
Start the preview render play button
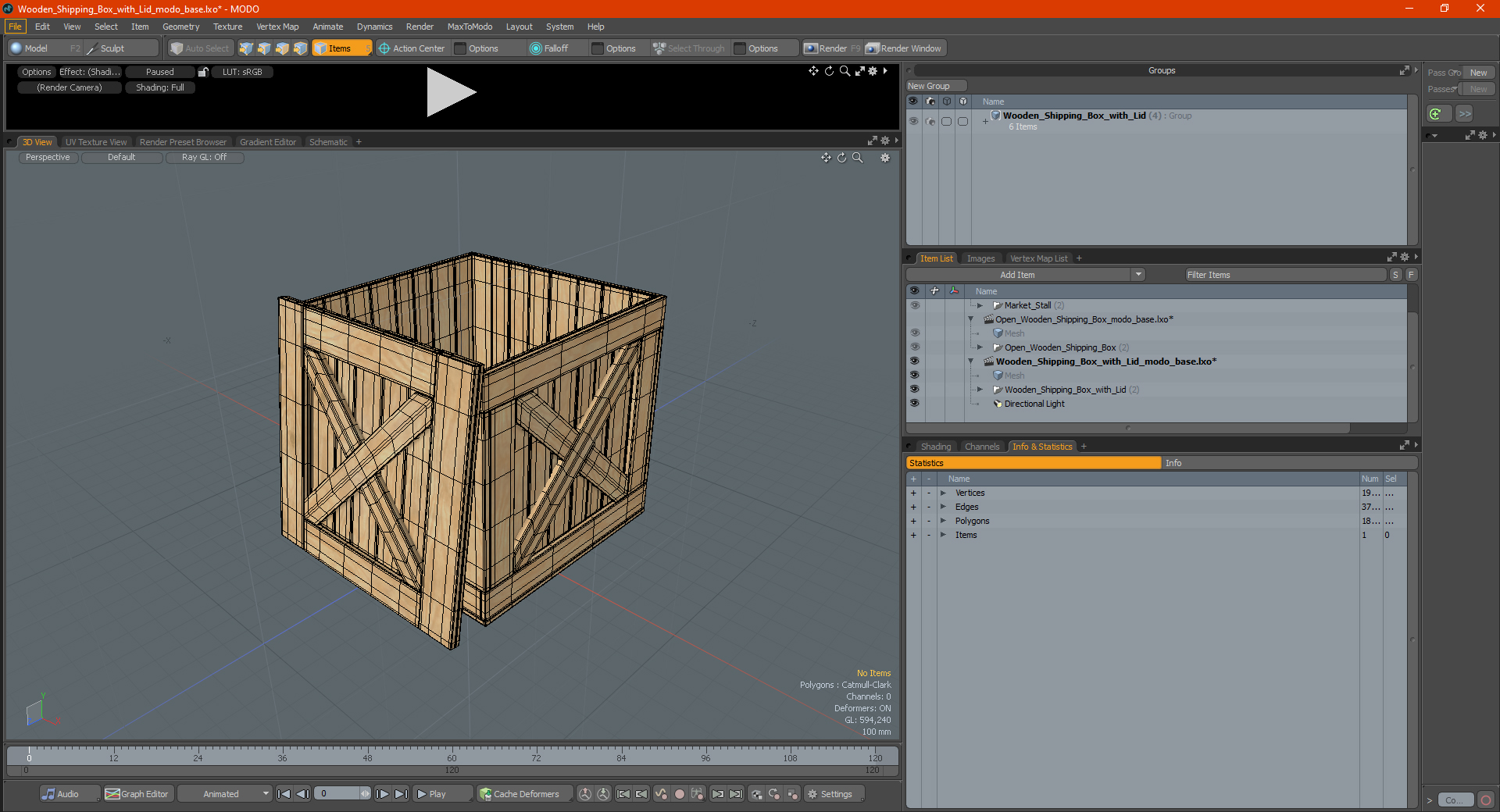pos(450,93)
